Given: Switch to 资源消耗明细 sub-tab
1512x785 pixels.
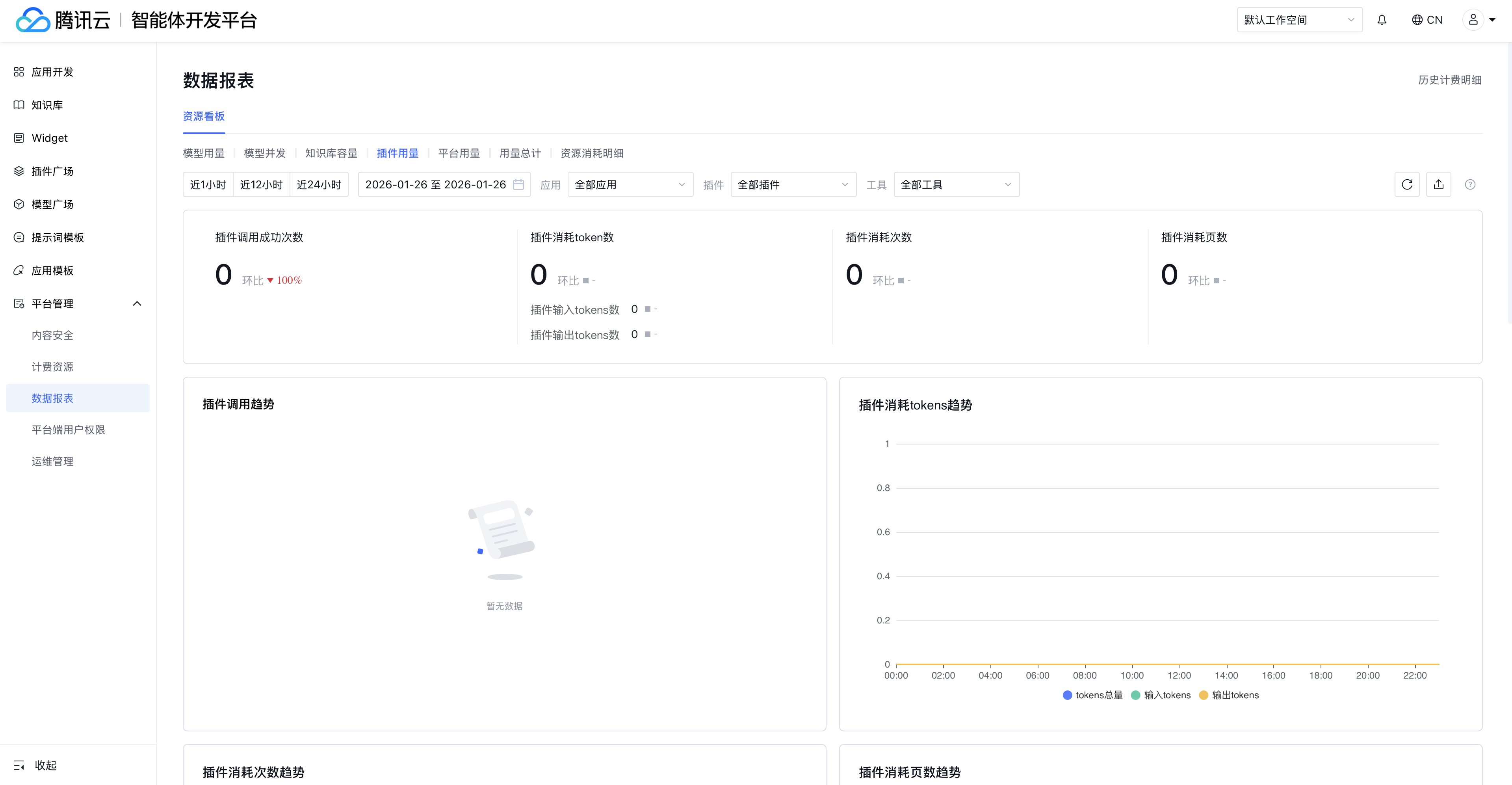Looking at the screenshot, I should [x=592, y=153].
